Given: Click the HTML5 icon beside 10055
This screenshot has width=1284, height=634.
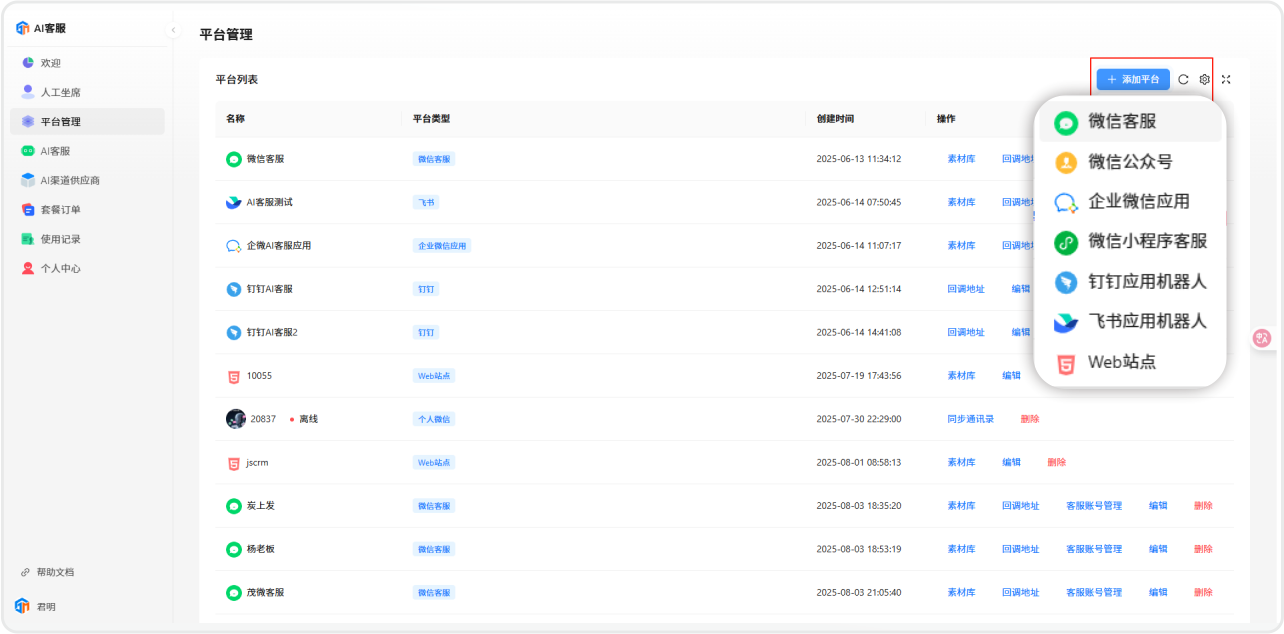Looking at the screenshot, I should pos(234,376).
